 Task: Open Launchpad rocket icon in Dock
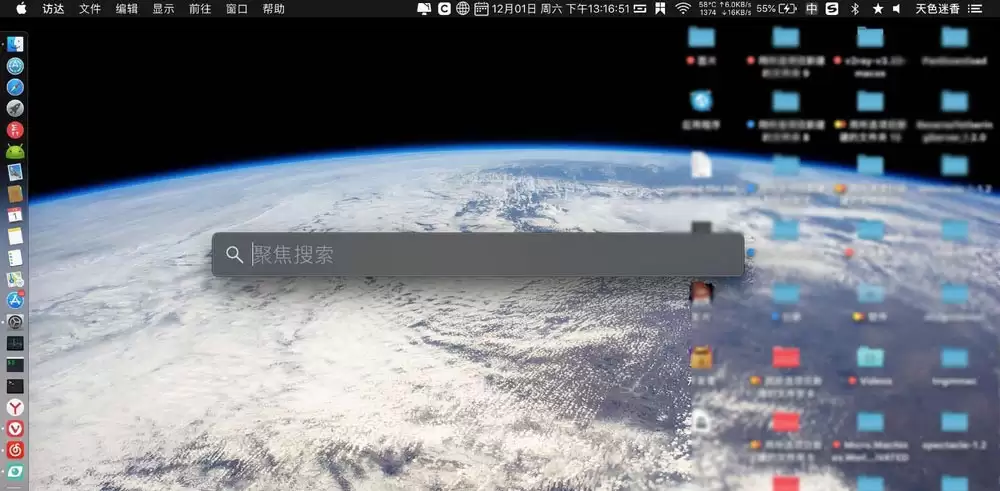pos(15,108)
